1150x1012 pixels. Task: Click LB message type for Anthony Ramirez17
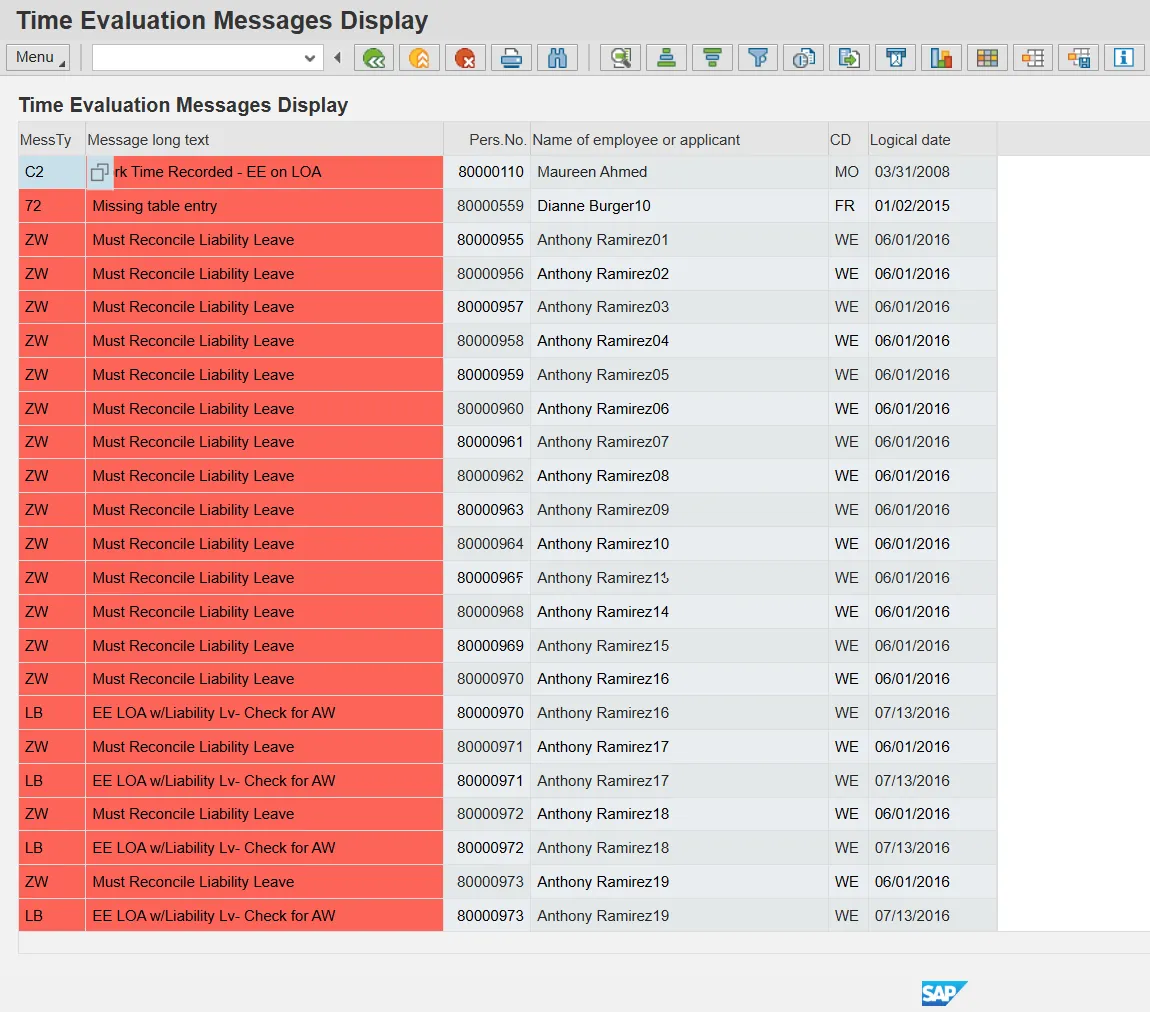[x=52, y=781]
